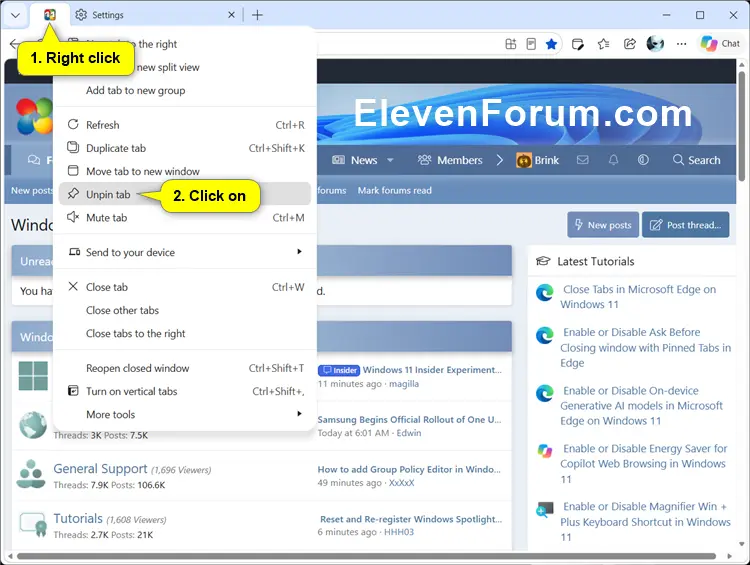The height and width of the screenshot is (565, 750).
Task: Open the conversations envelope icon
Action: click(583, 160)
